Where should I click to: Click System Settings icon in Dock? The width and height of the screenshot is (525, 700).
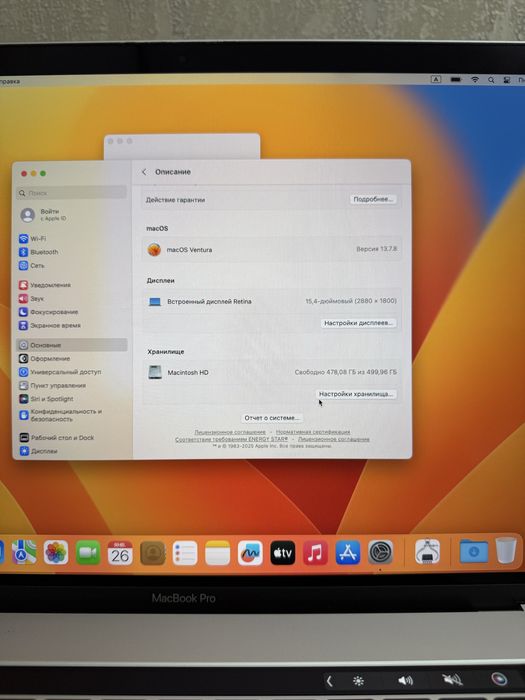click(380, 553)
